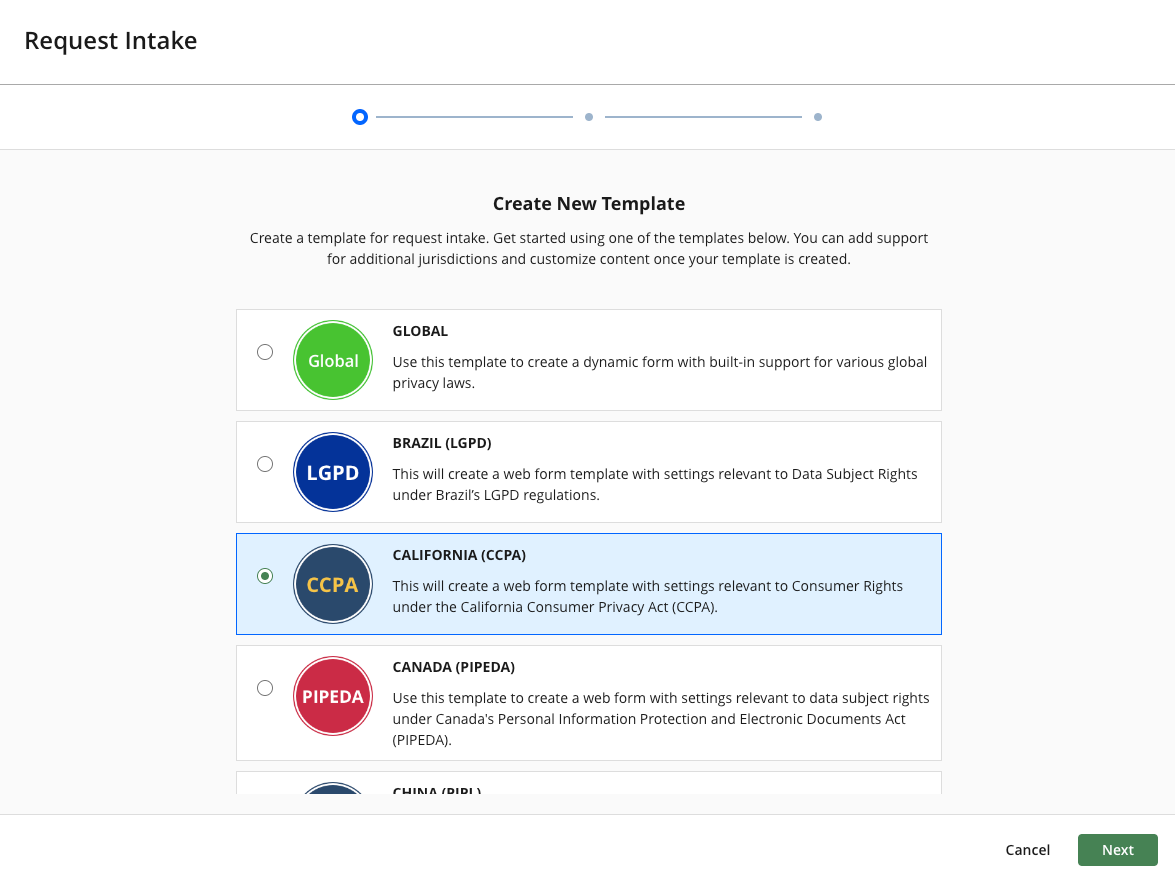Click the CANADA (PIPEDA) title
This screenshot has height=880, width=1175.
pyautogui.click(x=453, y=666)
